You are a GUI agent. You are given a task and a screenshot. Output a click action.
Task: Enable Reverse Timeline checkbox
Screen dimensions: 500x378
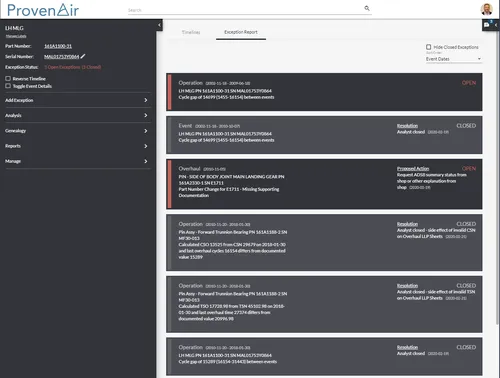(8, 79)
